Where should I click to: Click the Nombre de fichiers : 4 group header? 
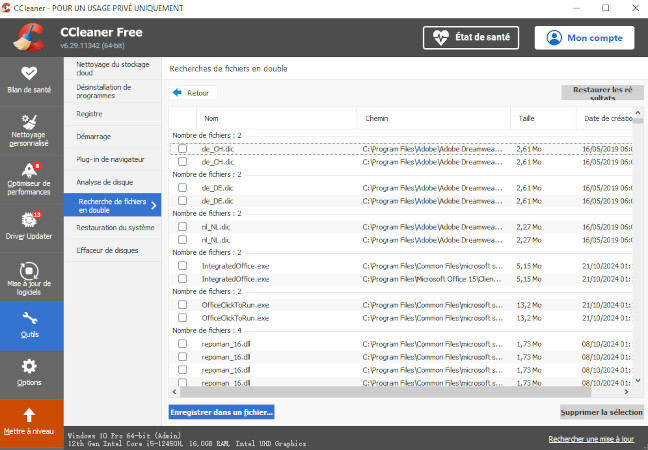click(x=207, y=331)
